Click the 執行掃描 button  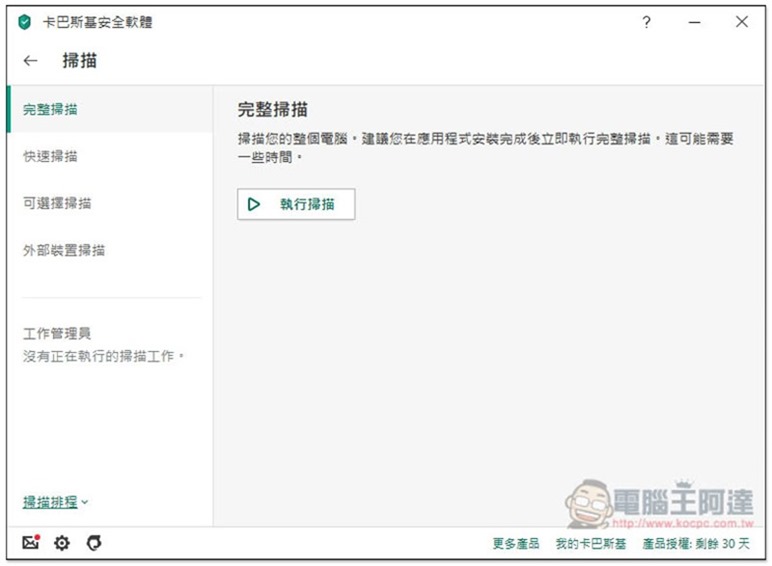(296, 204)
